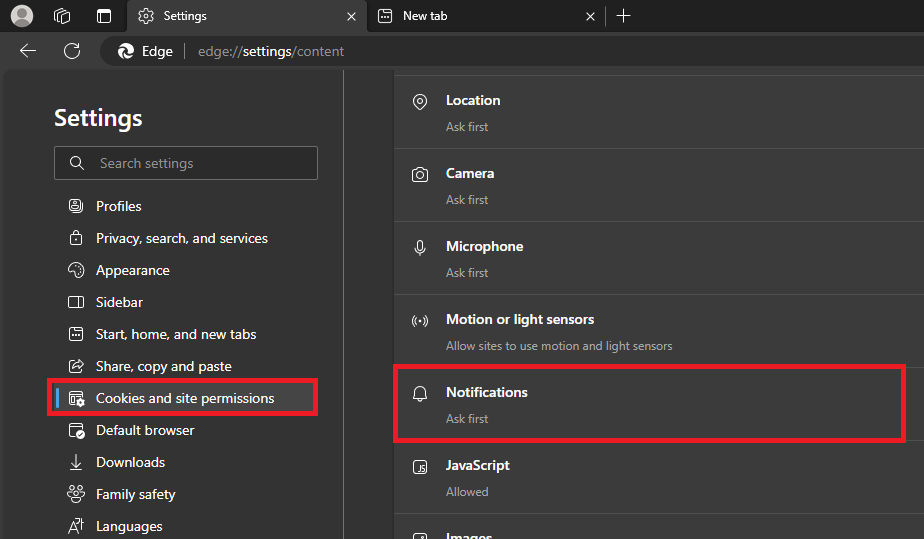This screenshot has width=924, height=539.
Task: Switch to the New tab tab
Action: (x=486, y=16)
